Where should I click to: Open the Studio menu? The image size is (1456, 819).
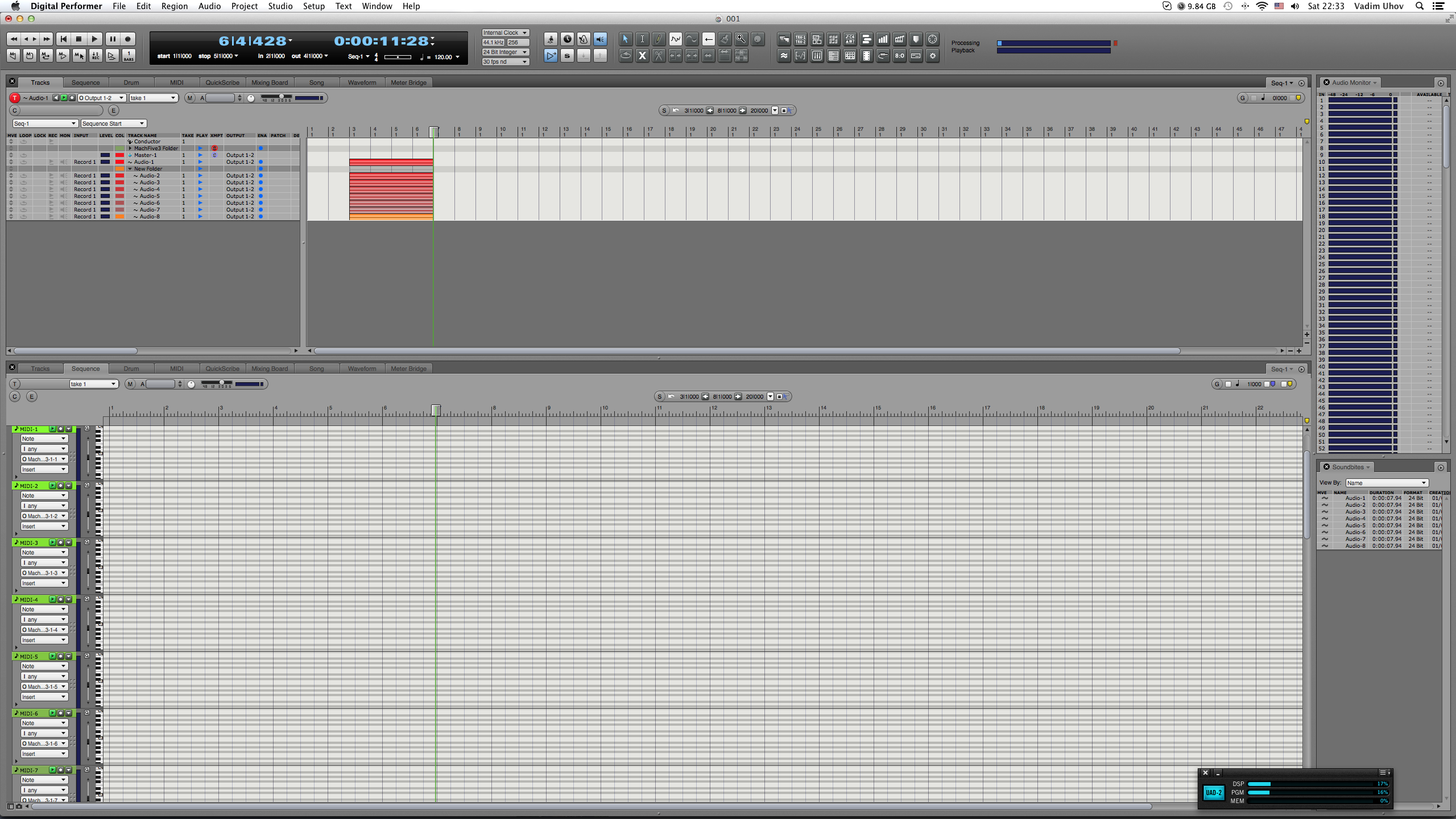click(280, 6)
